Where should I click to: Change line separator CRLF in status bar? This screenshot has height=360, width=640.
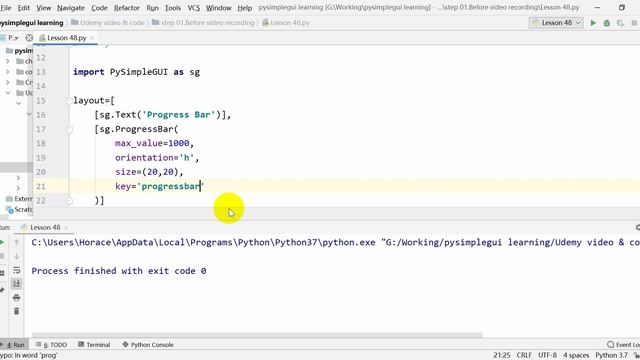coord(524,356)
